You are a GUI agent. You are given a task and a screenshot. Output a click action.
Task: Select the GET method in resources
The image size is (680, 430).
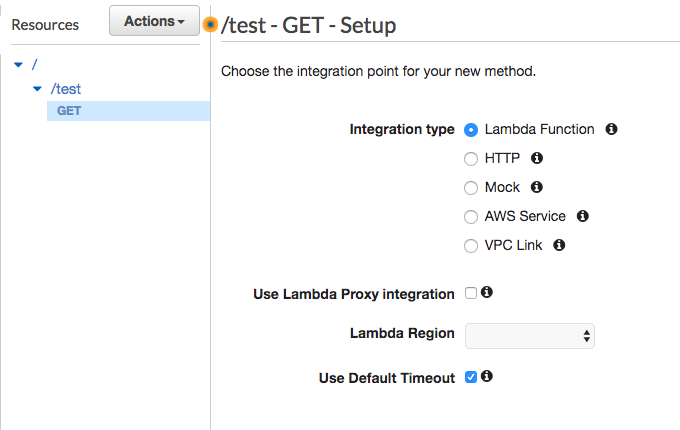69,111
